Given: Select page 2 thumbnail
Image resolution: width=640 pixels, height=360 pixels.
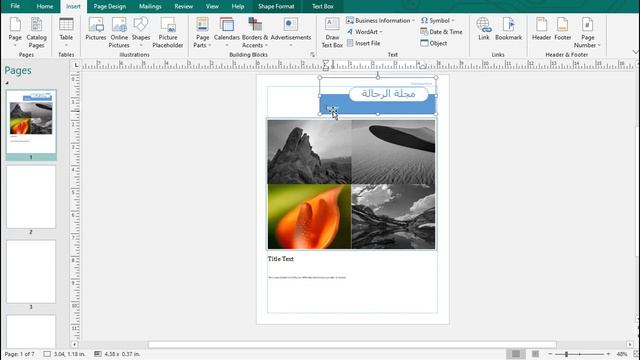Looking at the screenshot, I should pos(31,197).
